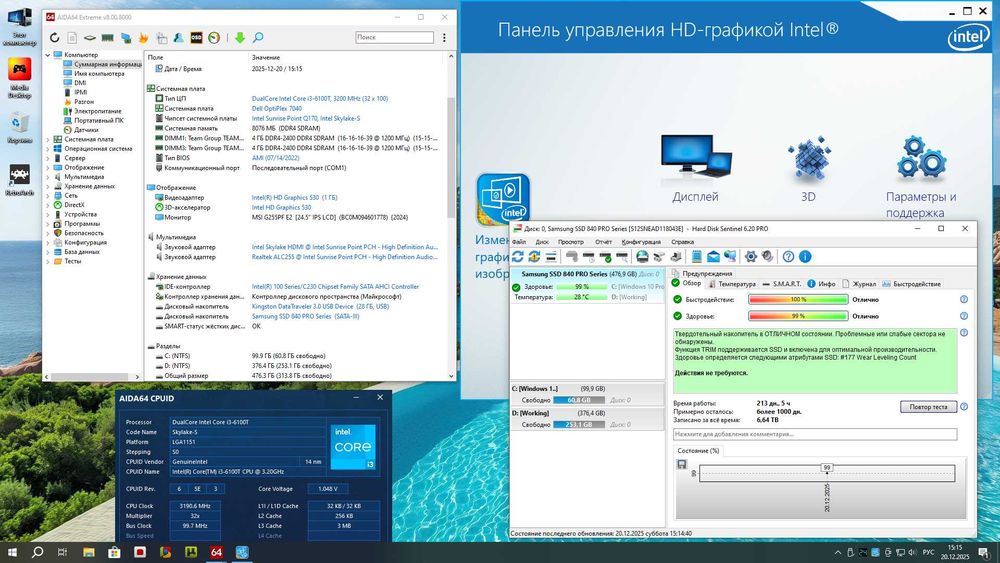The width and height of the screenshot is (1000, 563).
Task: Open Microsoft Store taskbar icon
Action: (114, 552)
